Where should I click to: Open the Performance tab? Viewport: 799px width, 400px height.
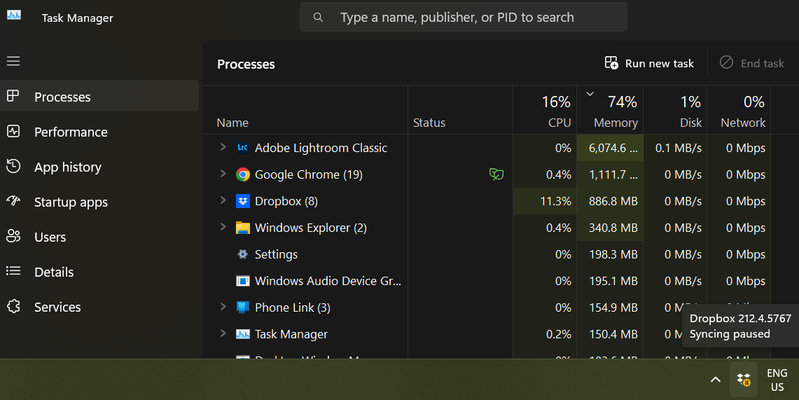click(70, 132)
